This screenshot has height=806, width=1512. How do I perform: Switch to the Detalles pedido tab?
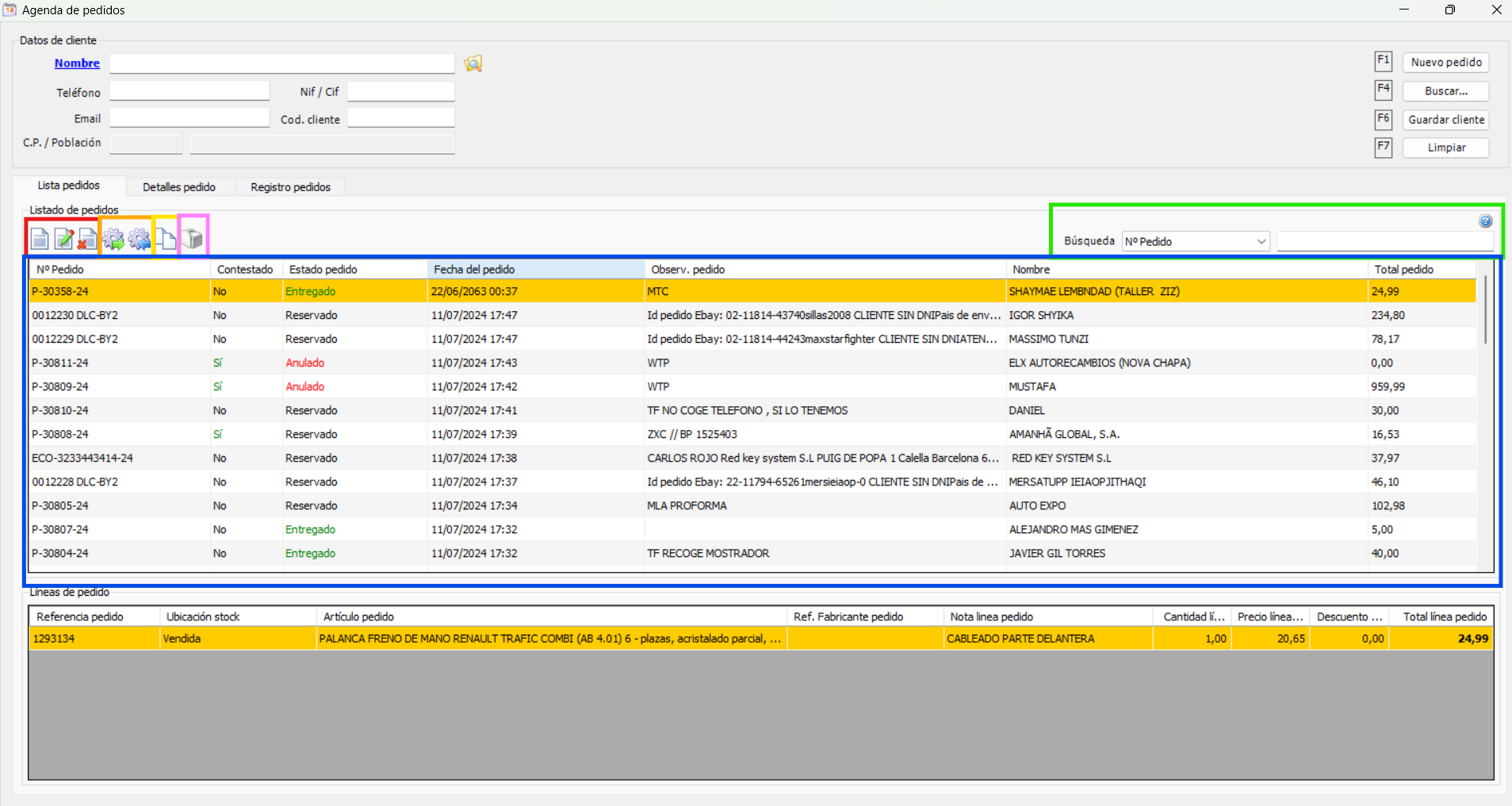tap(179, 186)
